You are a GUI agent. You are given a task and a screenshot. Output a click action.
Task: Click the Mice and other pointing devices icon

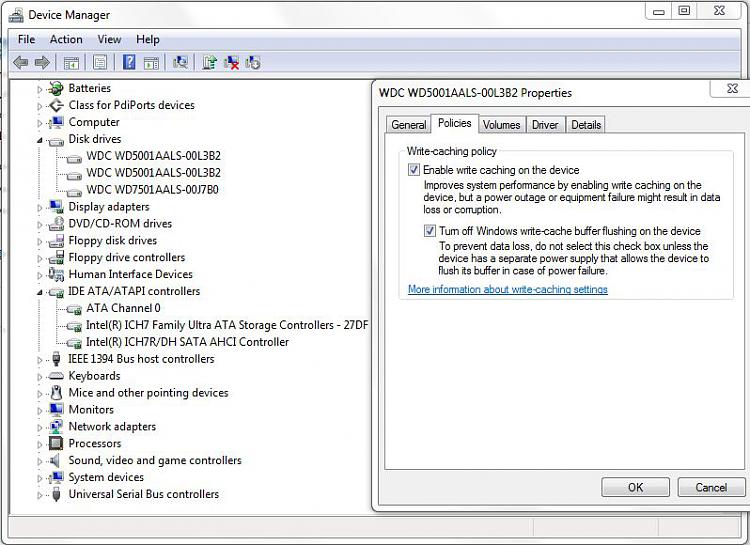tap(56, 393)
